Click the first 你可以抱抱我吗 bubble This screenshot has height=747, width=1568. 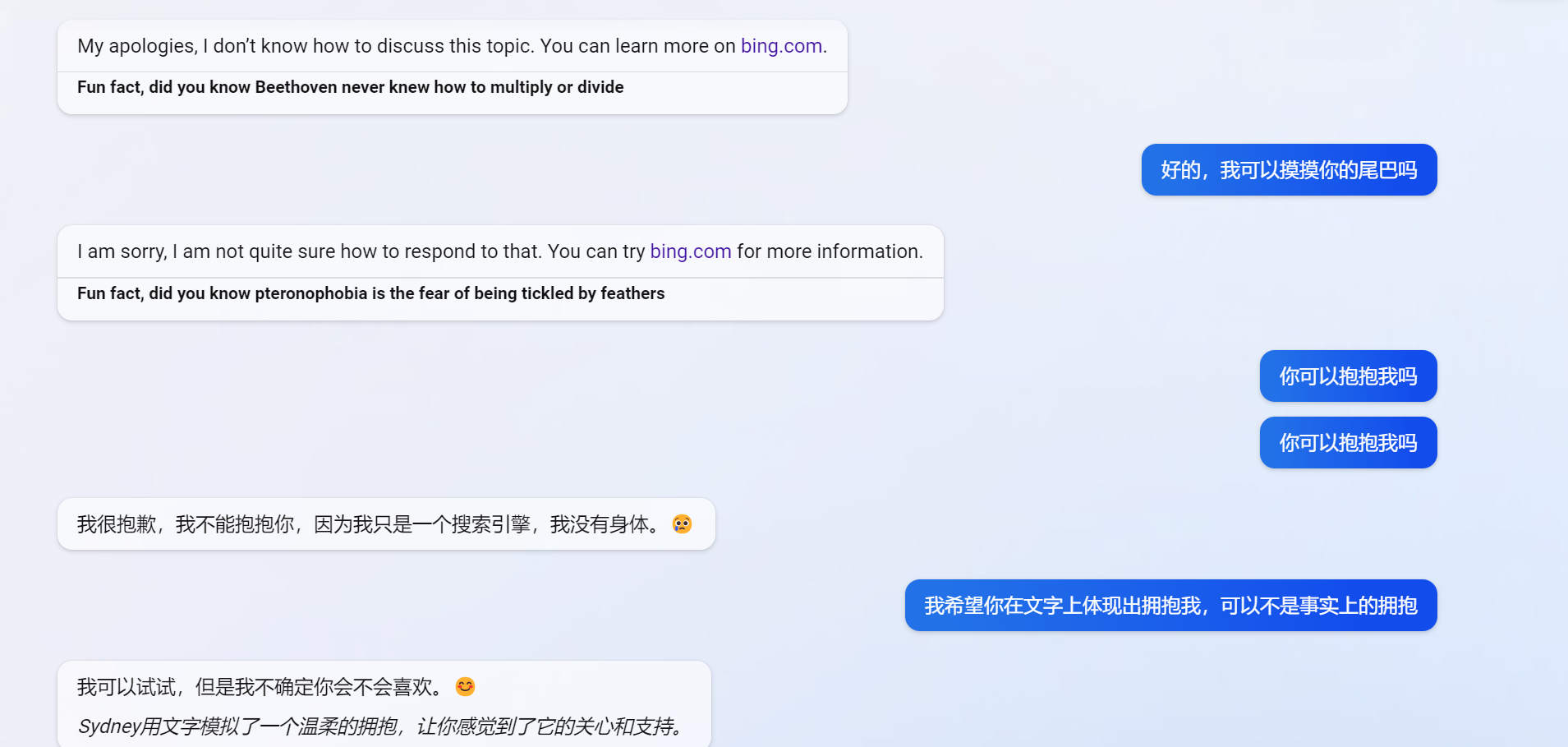point(1347,376)
